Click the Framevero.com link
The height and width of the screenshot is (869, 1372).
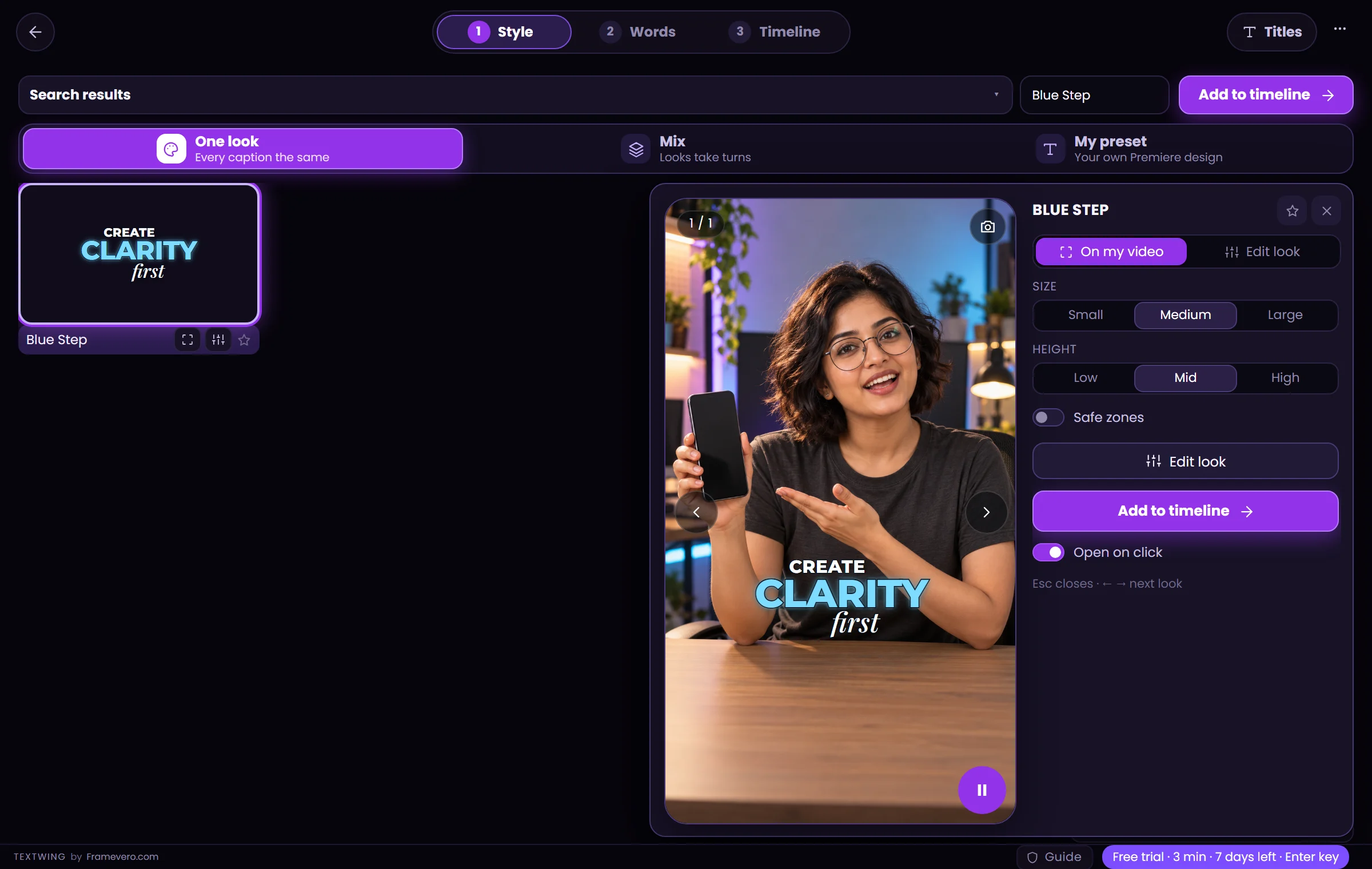tap(122, 856)
